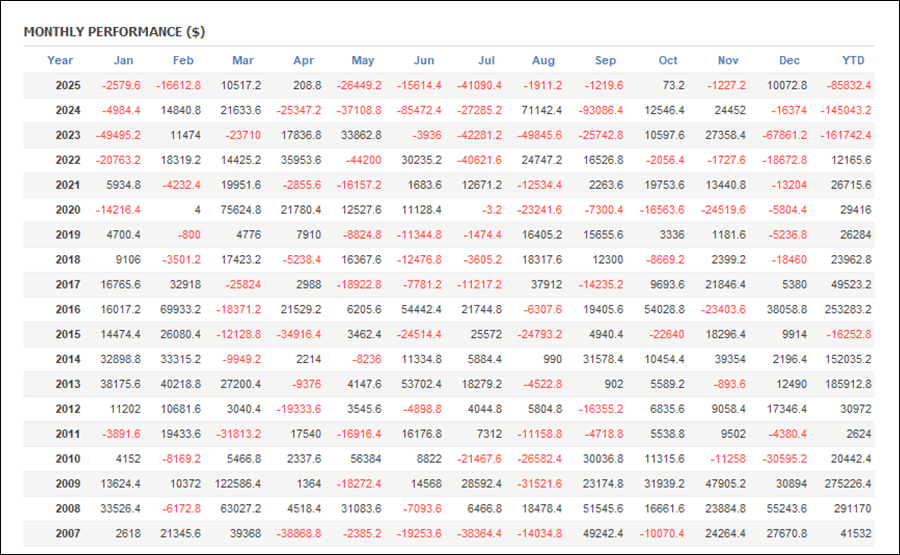The height and width of the screenshot is (555, 900).
Task: Click the Monthly Performance ($) title
Action: (x=114, y=31)
